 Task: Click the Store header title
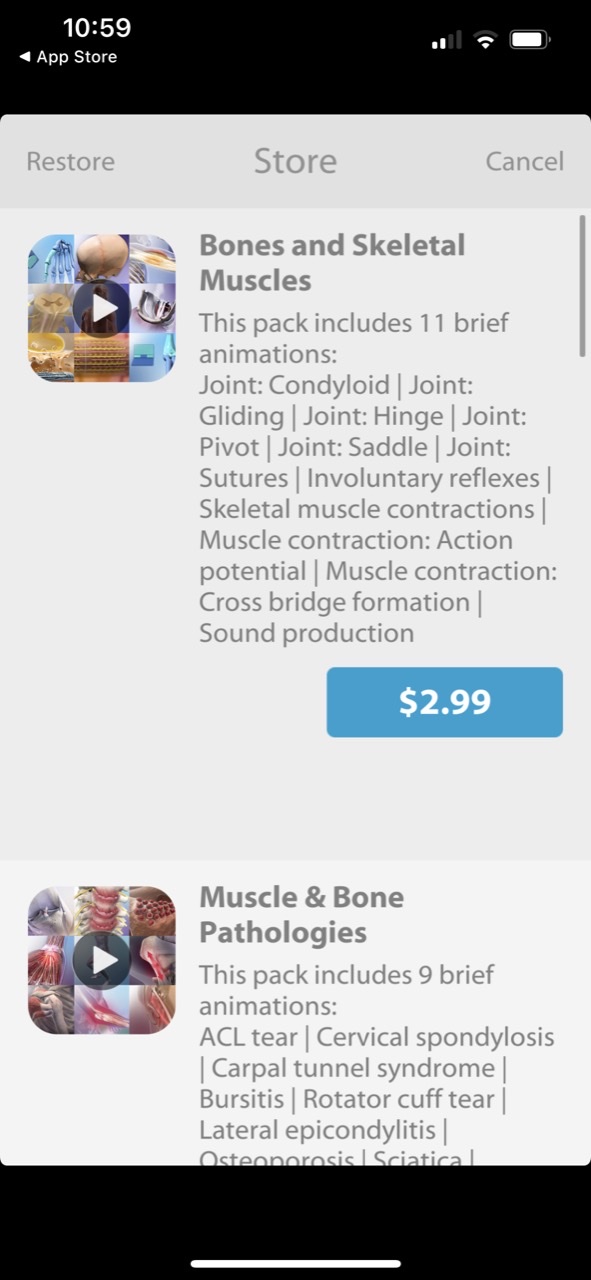tap(295, 161)
